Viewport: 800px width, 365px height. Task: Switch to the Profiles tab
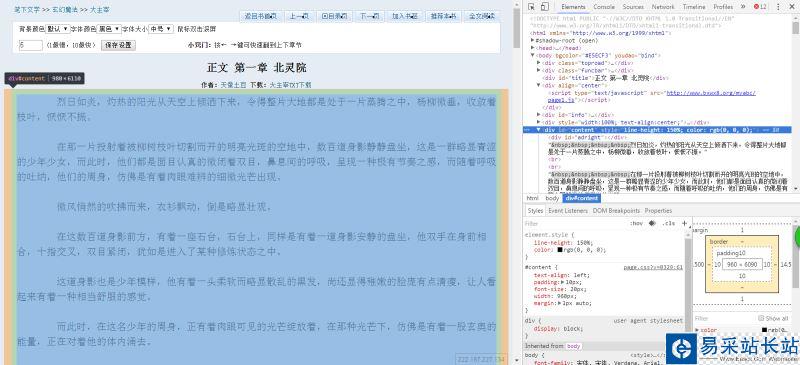723,7
